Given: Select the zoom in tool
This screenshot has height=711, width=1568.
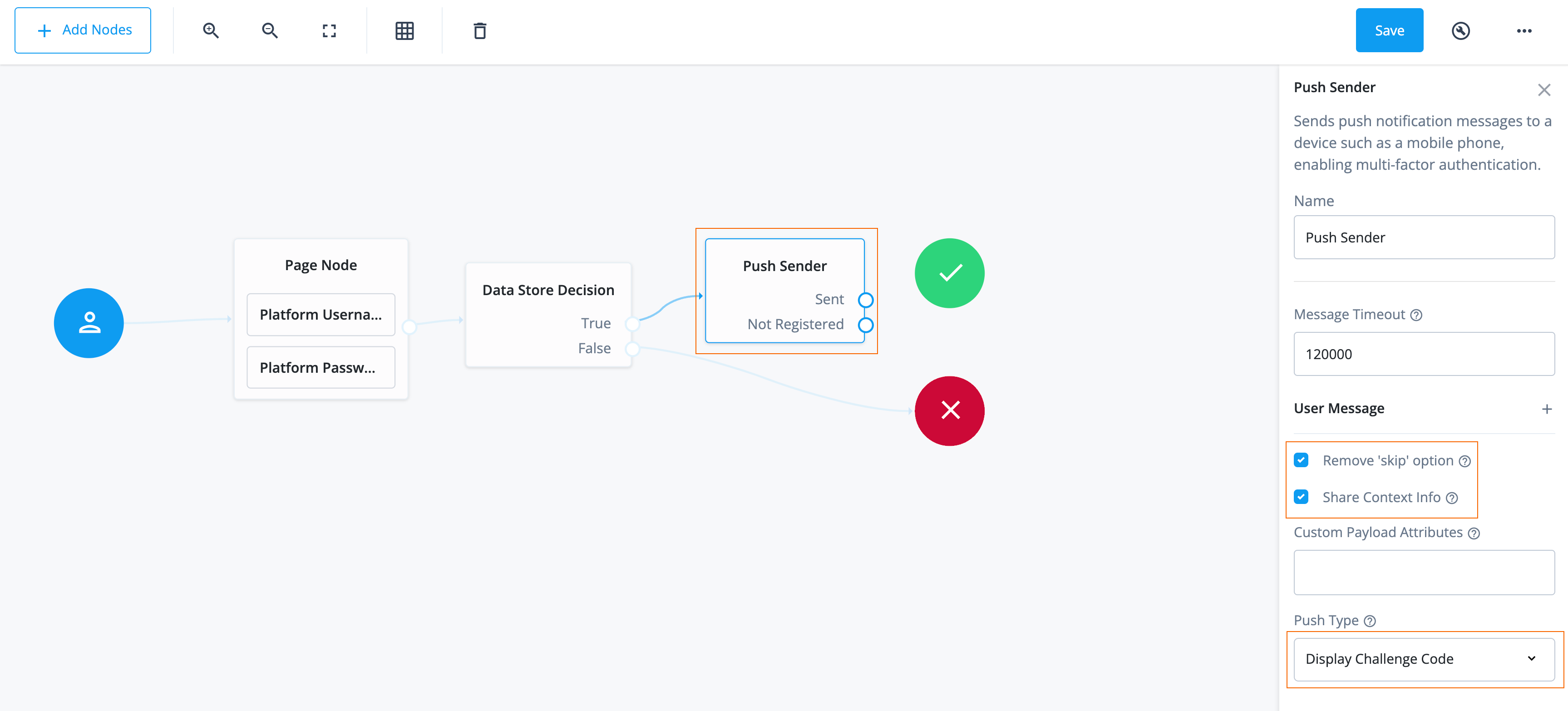Looking at the screenshot, I should tap(211, 30).
